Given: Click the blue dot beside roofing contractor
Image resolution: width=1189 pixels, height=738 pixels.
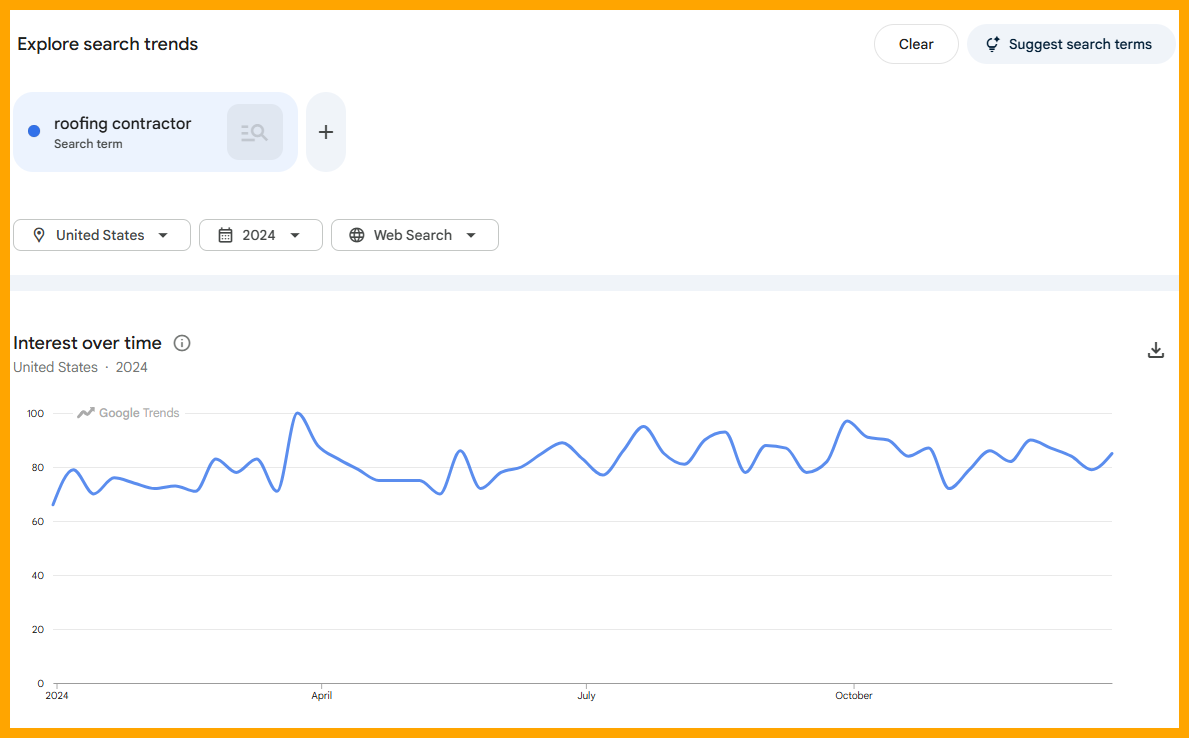Looking at the screenshot, I should [33, 130].
